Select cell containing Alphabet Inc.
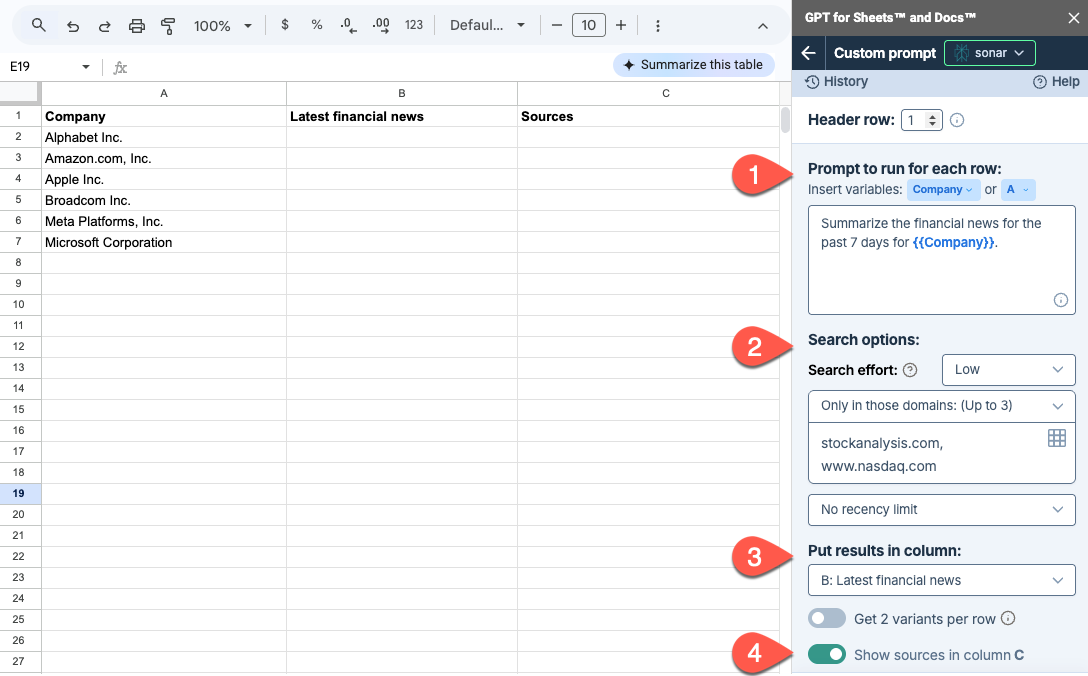 click(x=164, y=137)
